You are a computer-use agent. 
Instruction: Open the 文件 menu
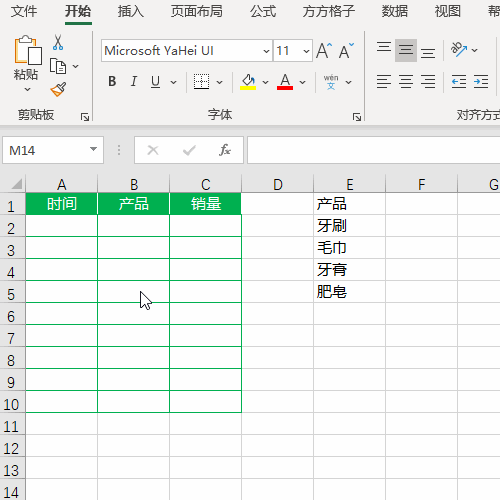point(24,11)
